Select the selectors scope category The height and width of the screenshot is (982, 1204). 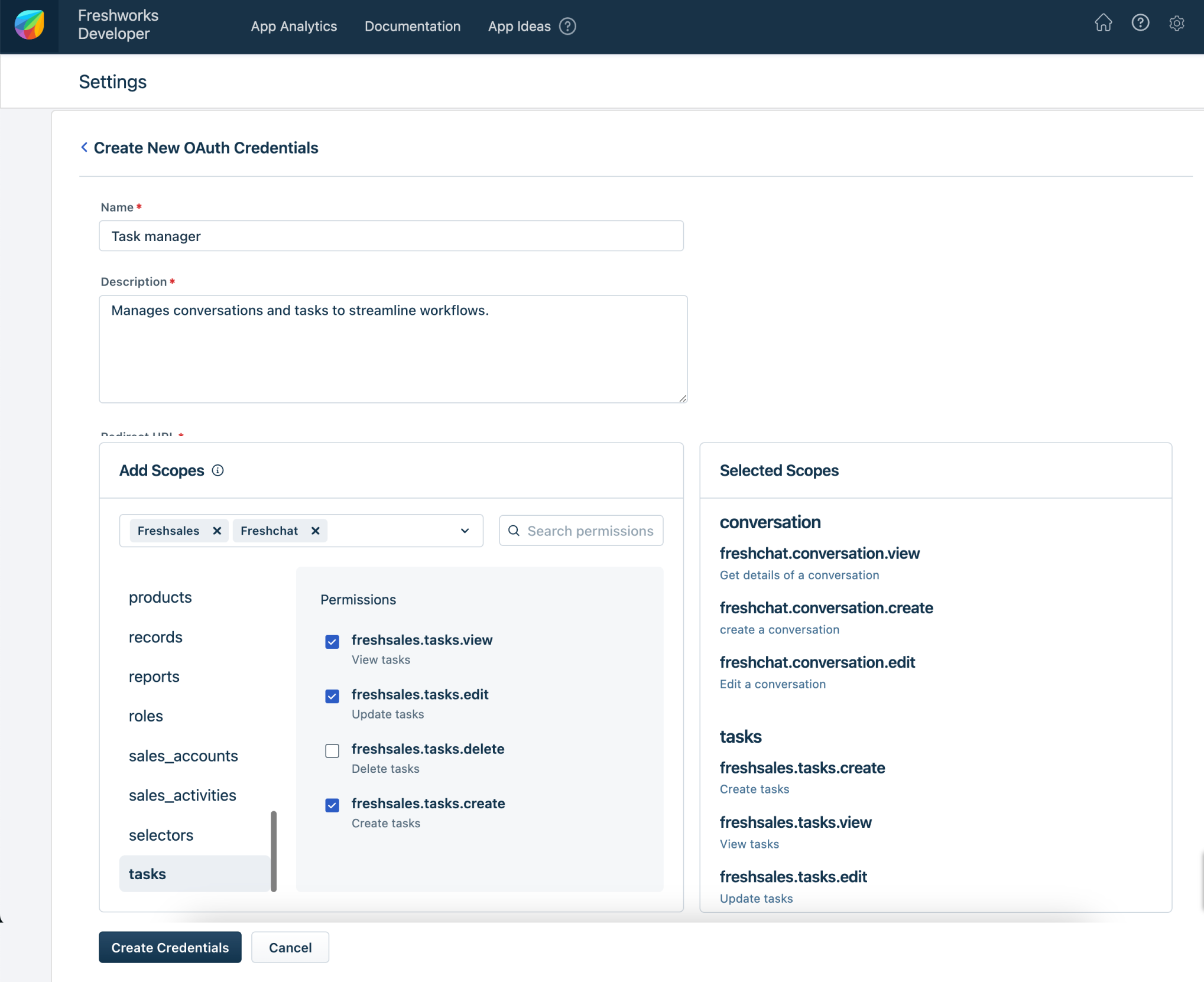coord(161,835)
